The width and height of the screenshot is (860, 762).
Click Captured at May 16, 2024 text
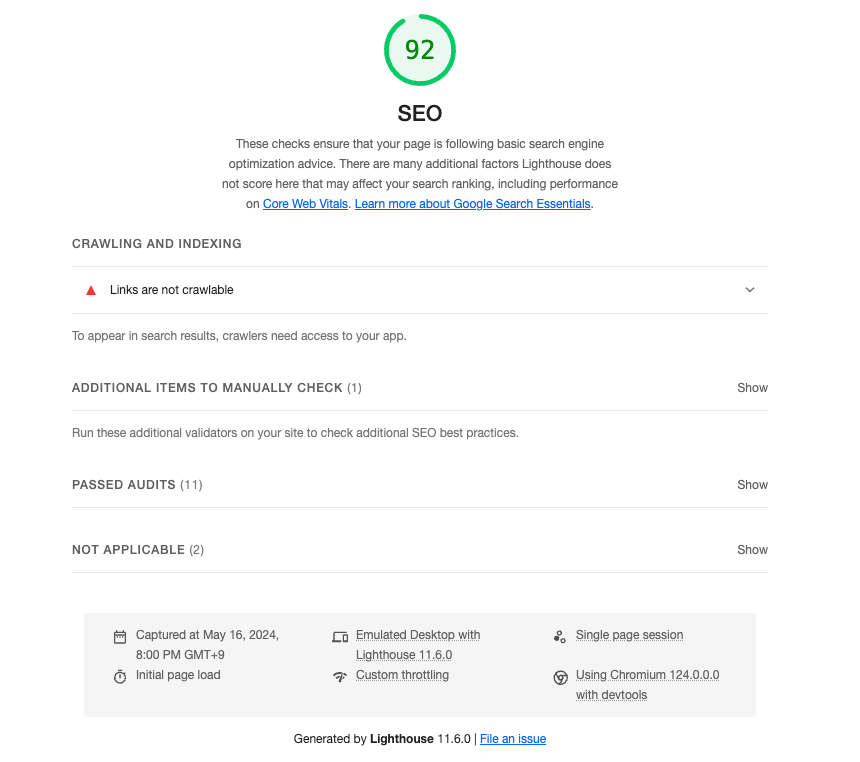point(207,645)
